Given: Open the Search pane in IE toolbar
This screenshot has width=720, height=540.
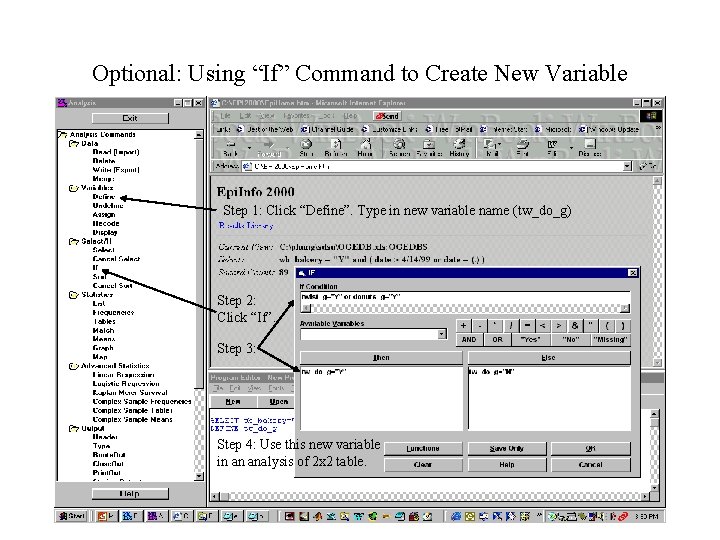Looking at the screenshot, I should [x=399, y=148].
